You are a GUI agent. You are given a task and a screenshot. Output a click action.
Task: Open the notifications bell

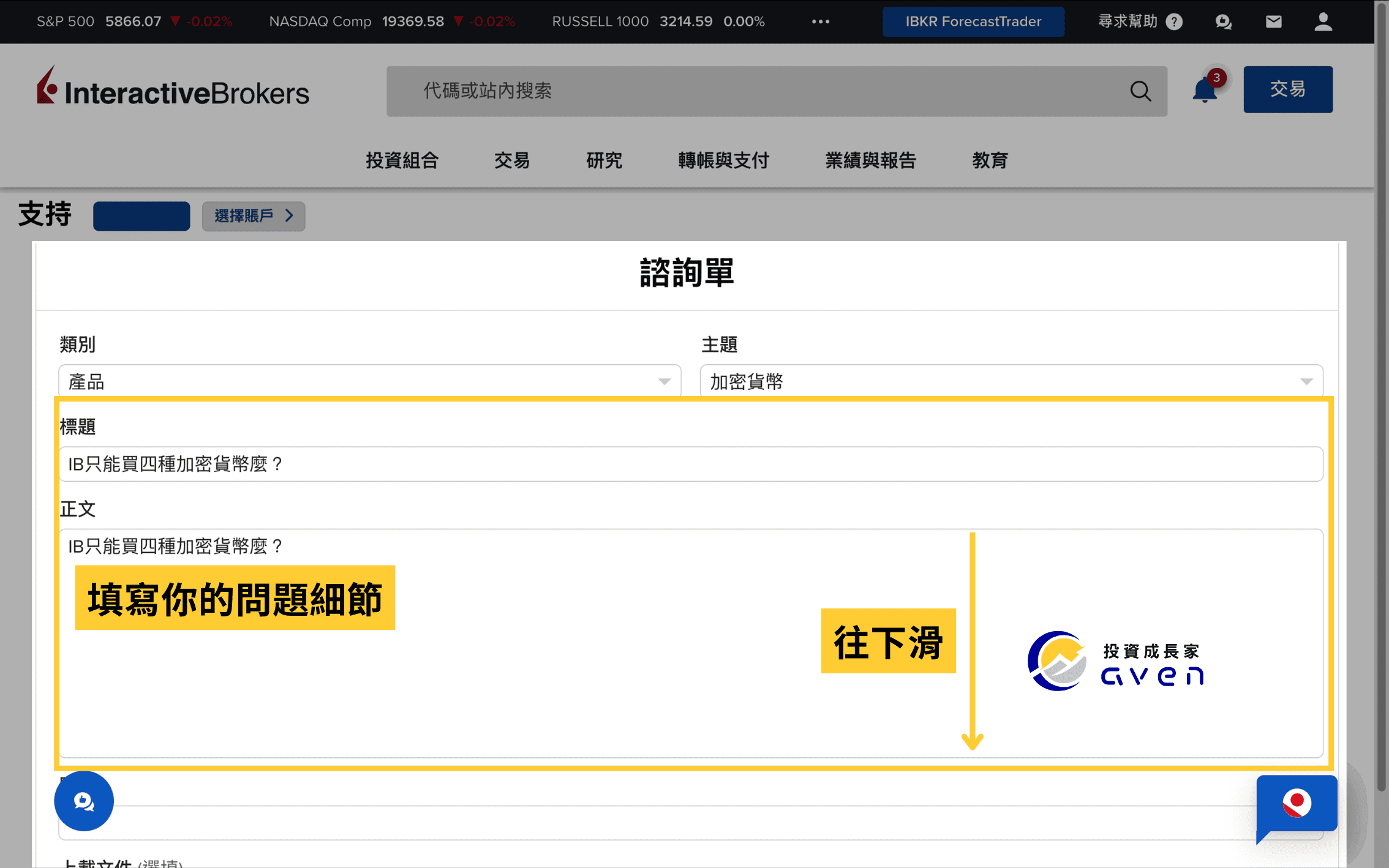pyautogui.click(x=1205, y=91)
